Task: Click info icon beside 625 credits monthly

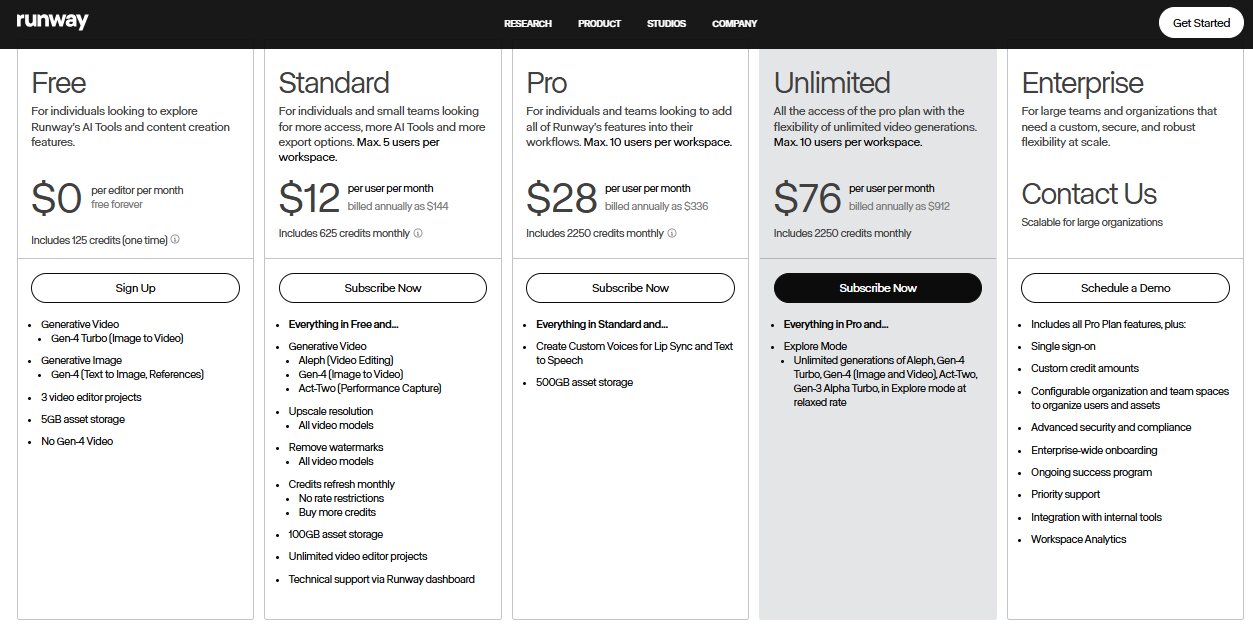Action: [418, 233]
